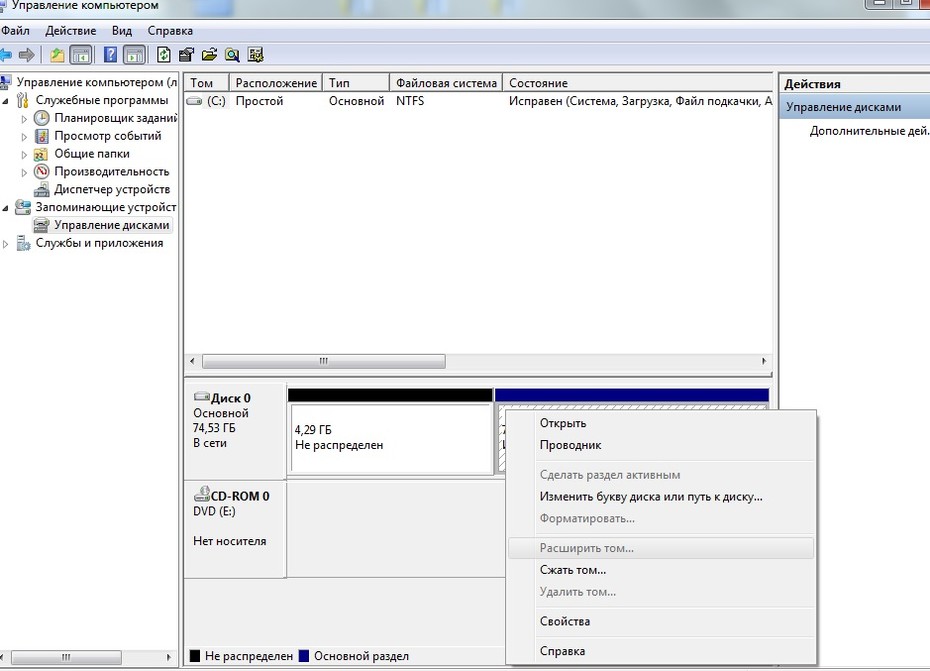Click the volume list horizontal scrollbar thumb
Viewport: 930px width, 671px height.
click(x=324, y=361)
